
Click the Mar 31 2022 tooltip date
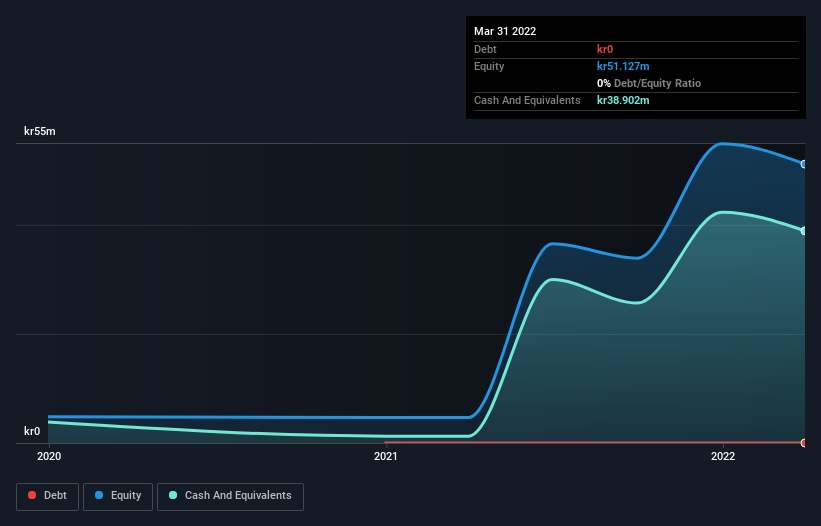505,31
